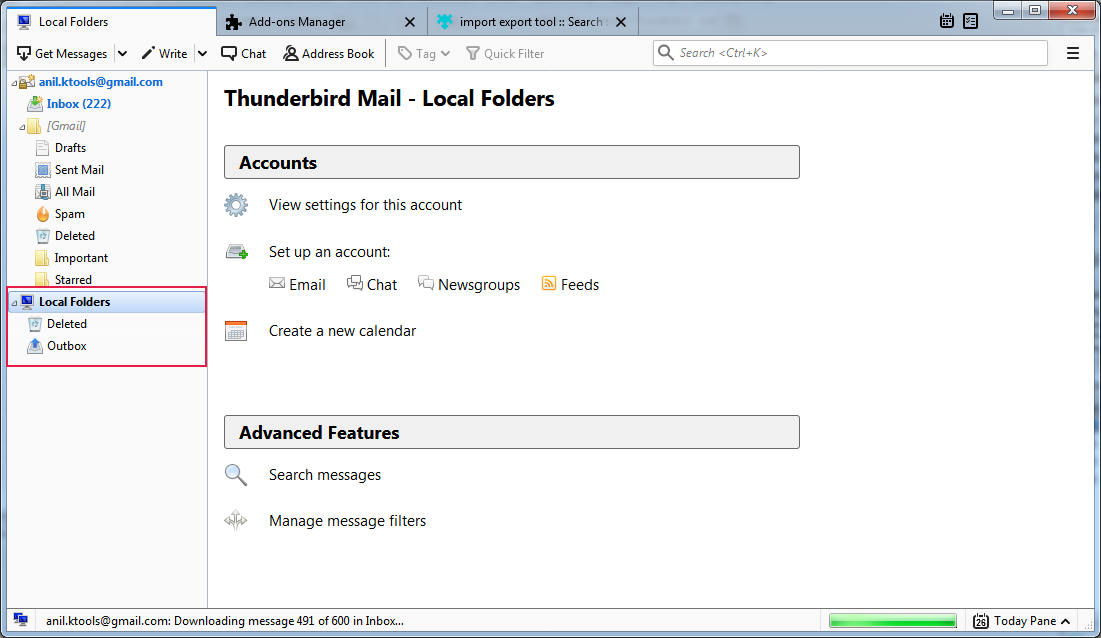Open the Drafts folder
Screen dimensions: 1101x638
70,147
